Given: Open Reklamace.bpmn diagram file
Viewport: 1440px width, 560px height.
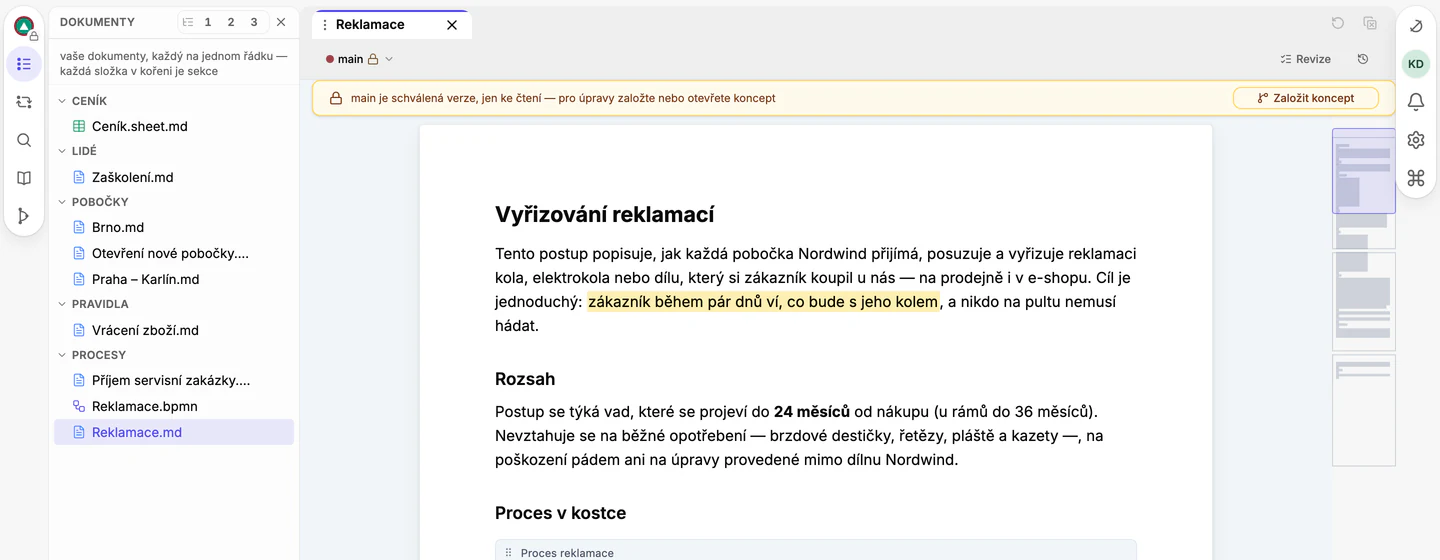Looking at the screenshot, I should (174, 406).
